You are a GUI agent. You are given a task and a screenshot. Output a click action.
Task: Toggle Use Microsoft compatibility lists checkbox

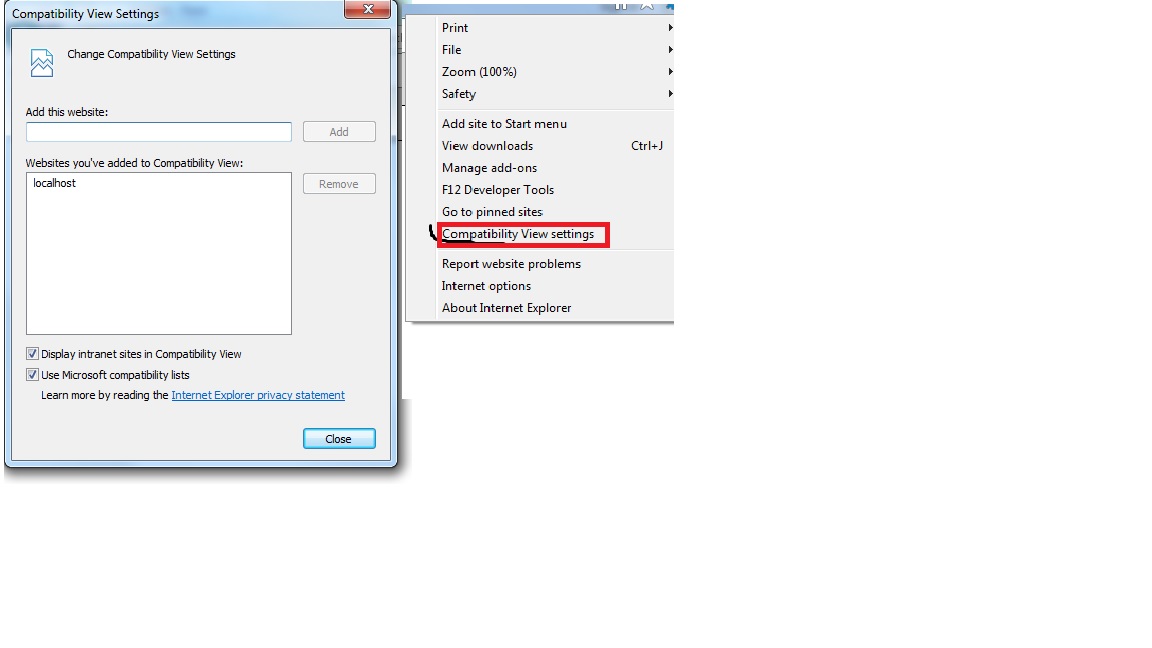tap(32, 375)
